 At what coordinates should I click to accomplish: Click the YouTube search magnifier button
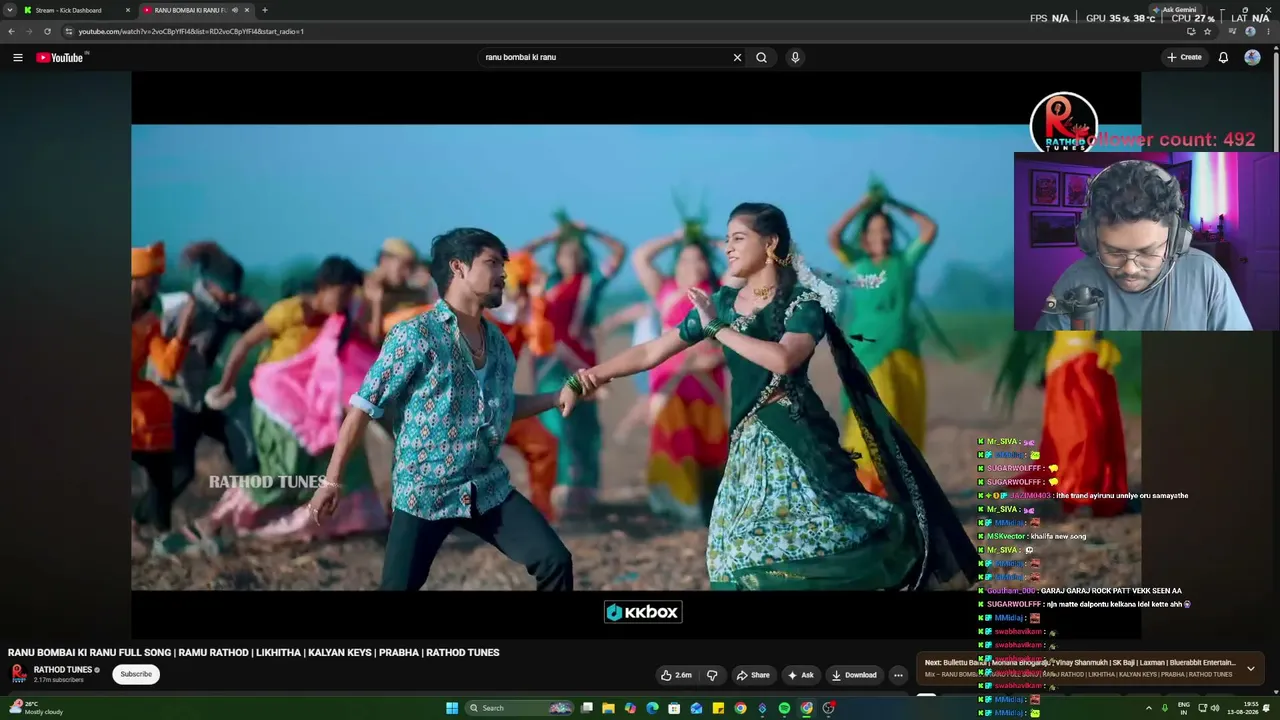click(761, 57)
